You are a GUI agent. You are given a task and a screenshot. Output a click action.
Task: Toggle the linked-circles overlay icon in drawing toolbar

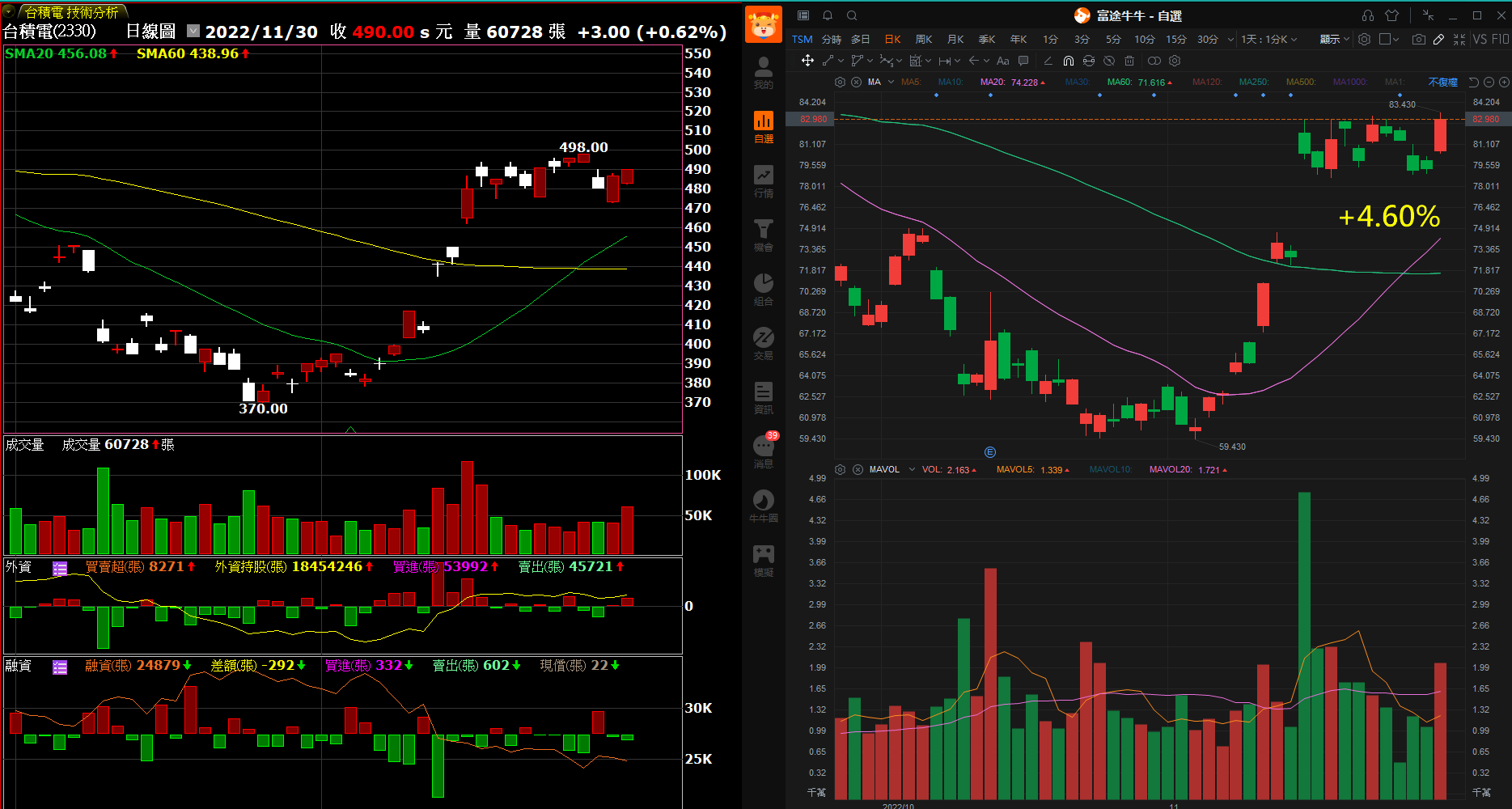point(1154,61)
